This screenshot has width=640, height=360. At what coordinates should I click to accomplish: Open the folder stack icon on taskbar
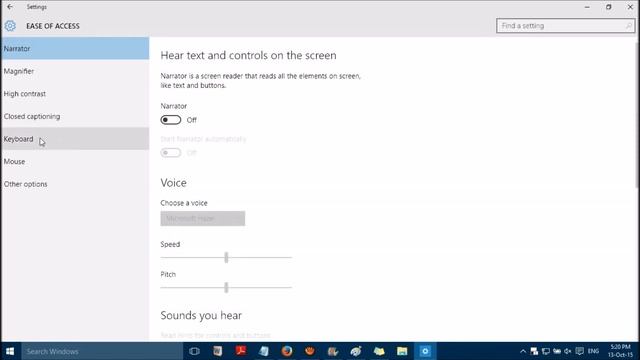(x=379, y=351)
